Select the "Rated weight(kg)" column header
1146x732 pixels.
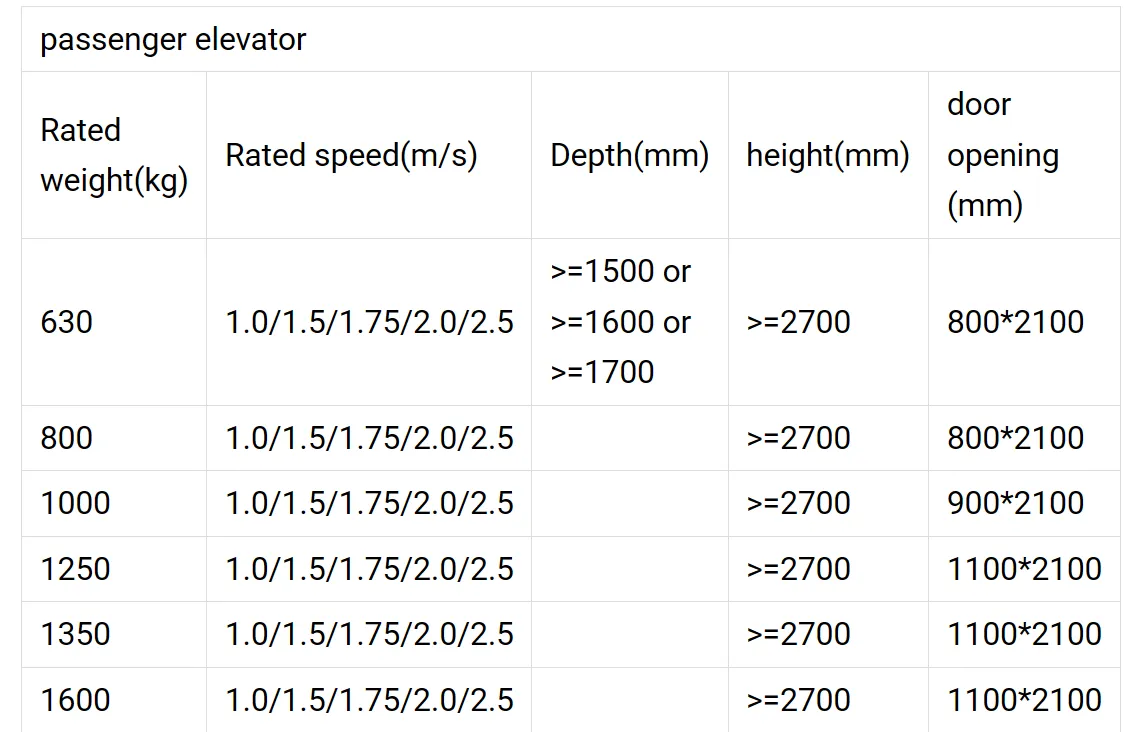coord(114,155)
